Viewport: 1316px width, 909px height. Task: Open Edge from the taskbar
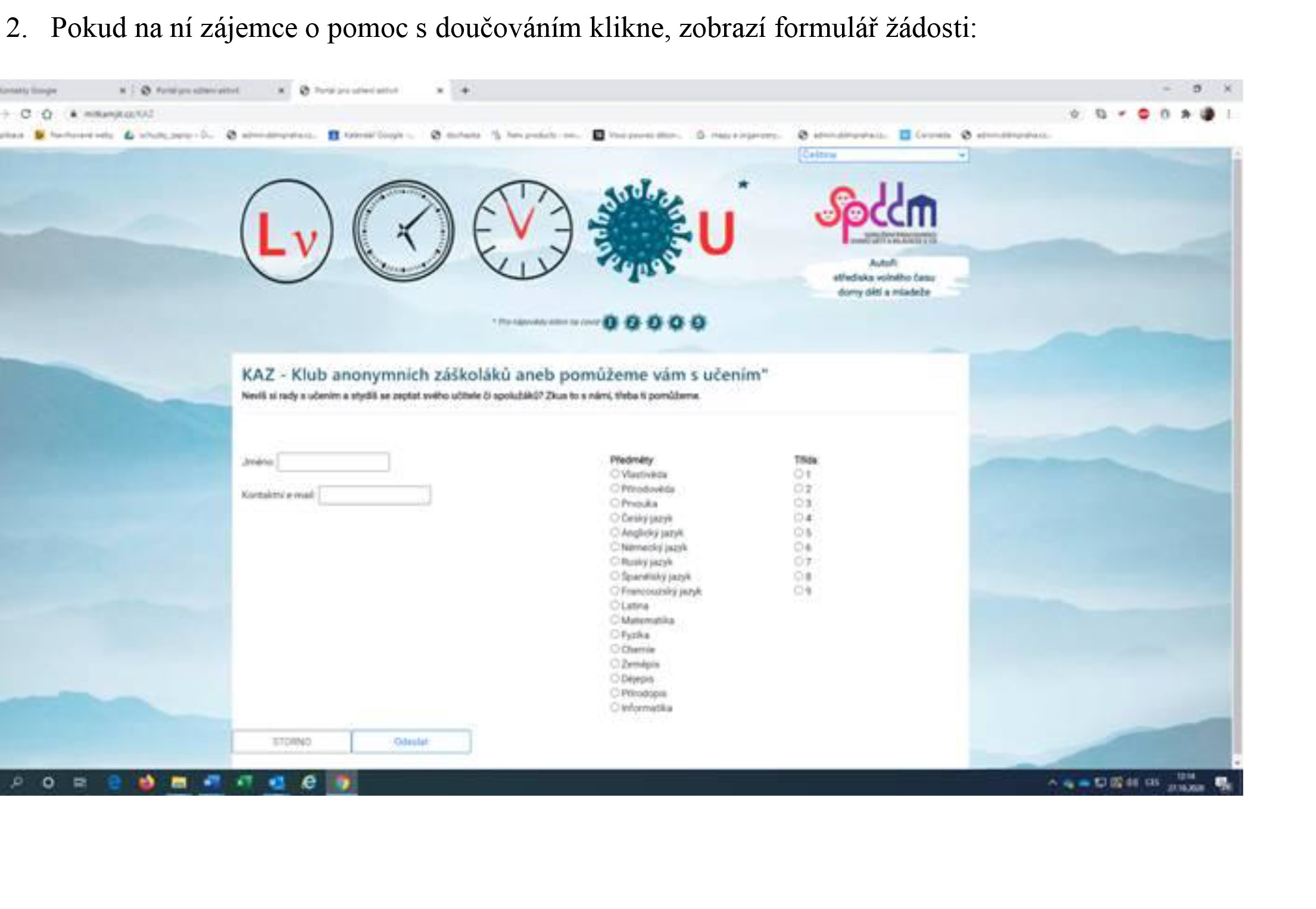[x=115, y=782]
